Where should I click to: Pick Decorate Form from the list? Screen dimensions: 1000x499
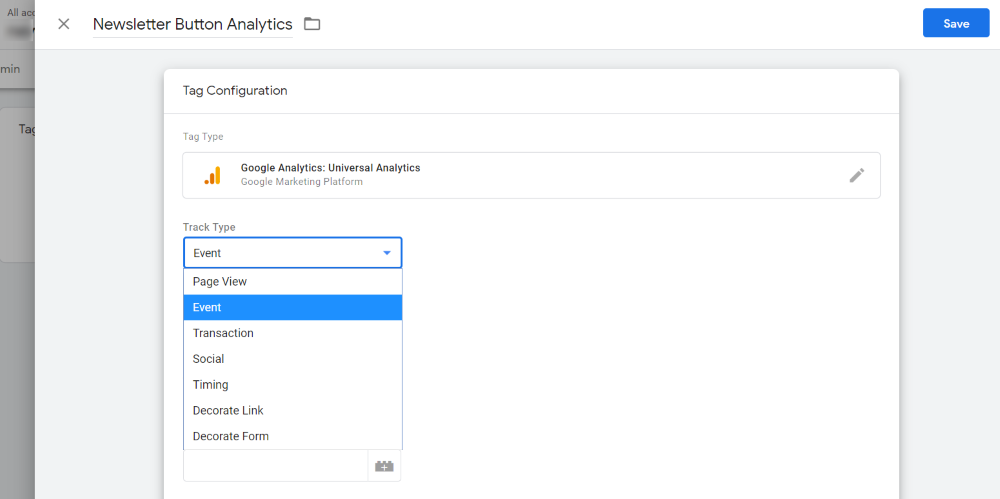point(293,436)
